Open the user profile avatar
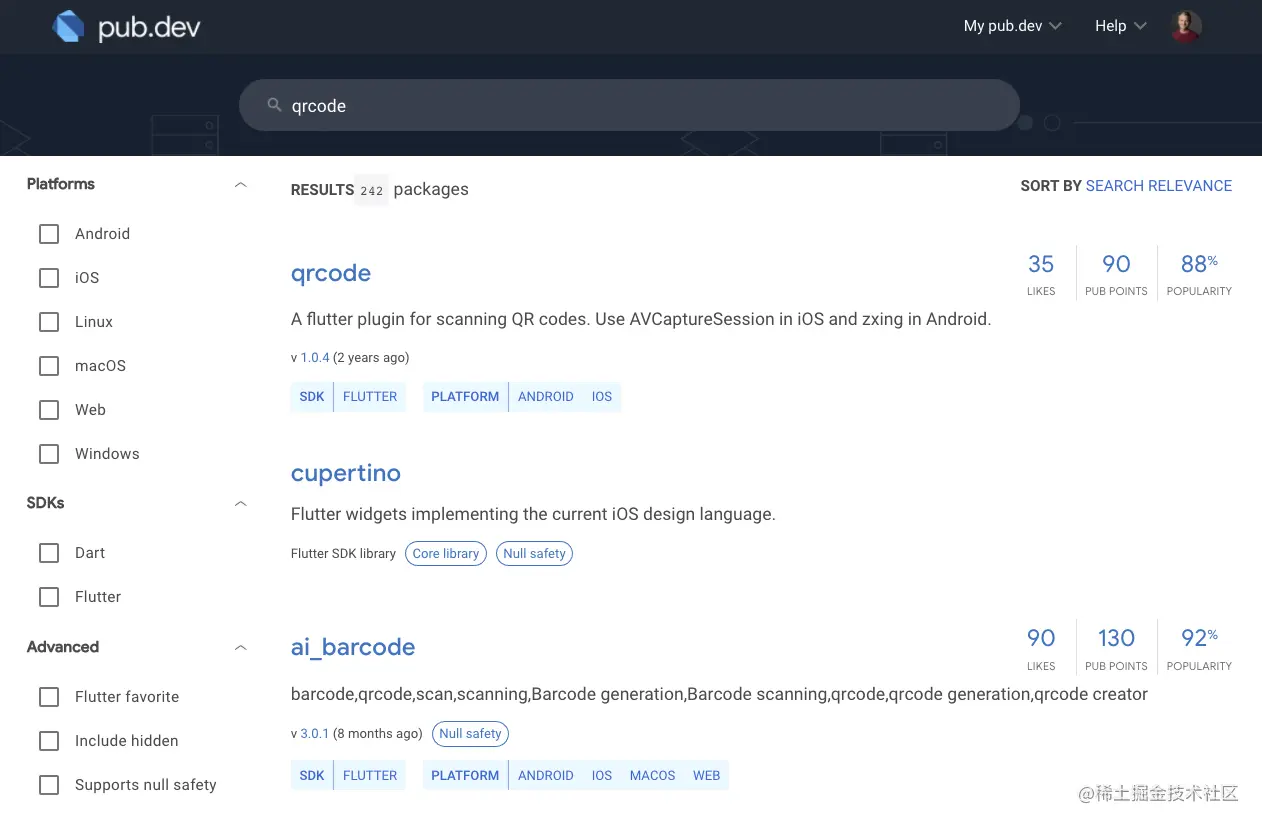This screenshot has height=827, width=1262. pos(1186,26)
